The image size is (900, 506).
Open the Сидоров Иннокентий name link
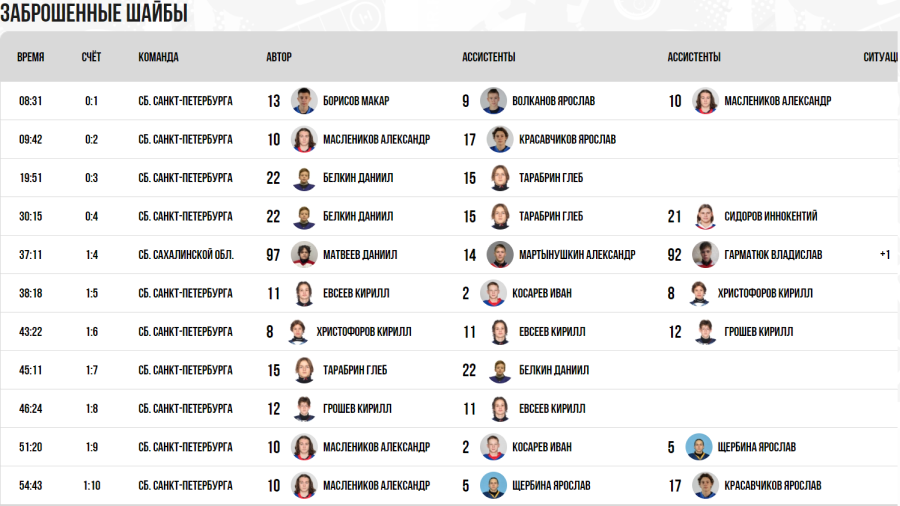click(x=770, y=216)
